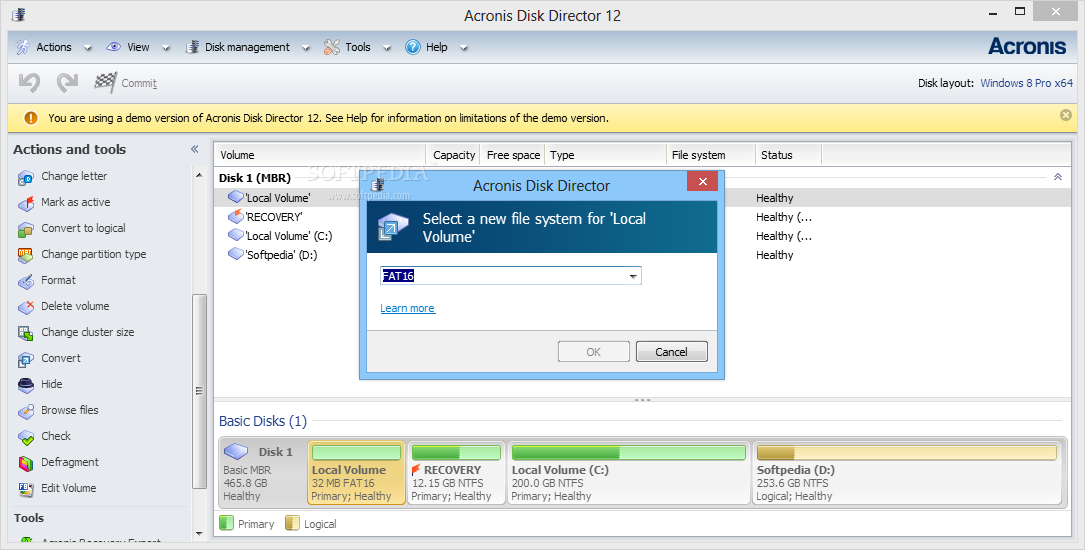Expand the Disk management dropdown arrow
1085x550 pixels.
tap(306, 48)
